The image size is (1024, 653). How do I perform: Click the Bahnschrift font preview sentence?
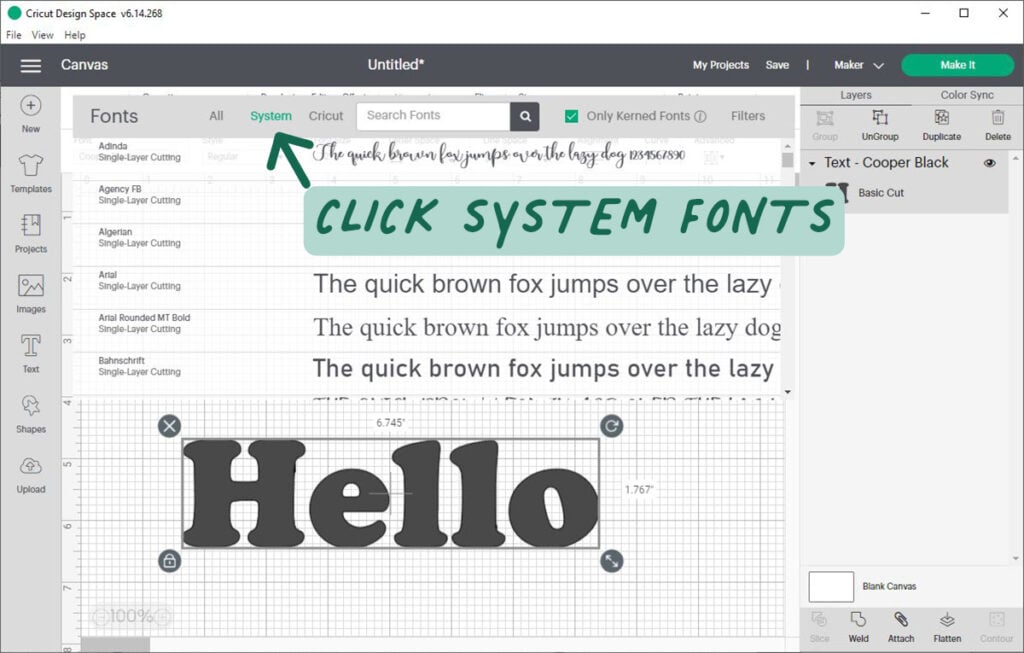click(543, 370)
